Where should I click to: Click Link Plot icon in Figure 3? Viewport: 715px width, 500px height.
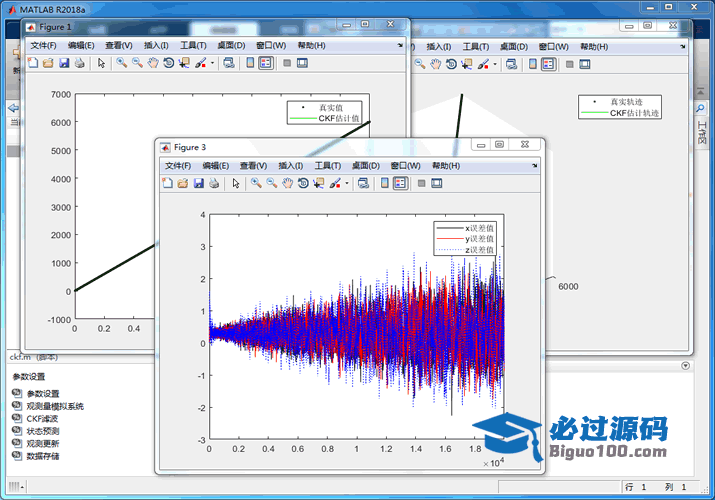pos(363,183)
